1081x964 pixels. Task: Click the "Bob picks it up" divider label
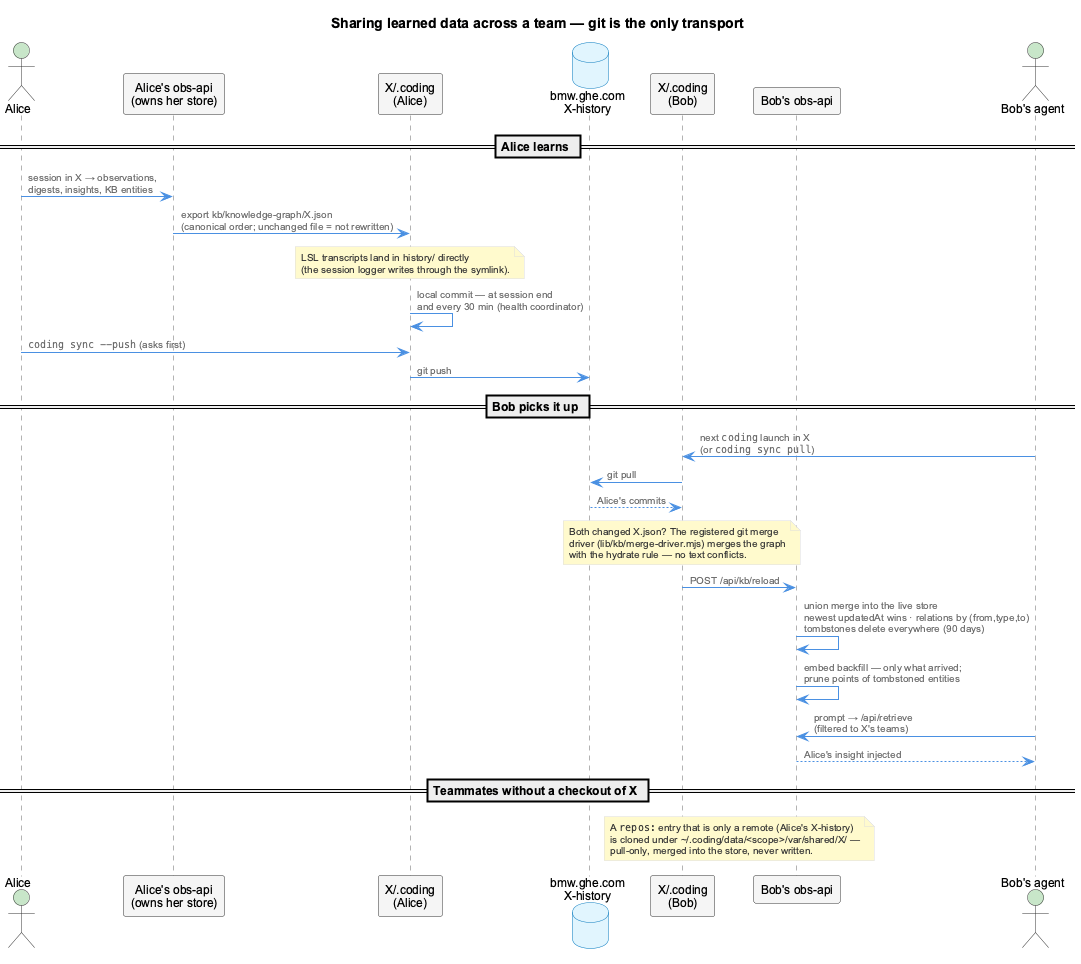click(x=538, y=407)
